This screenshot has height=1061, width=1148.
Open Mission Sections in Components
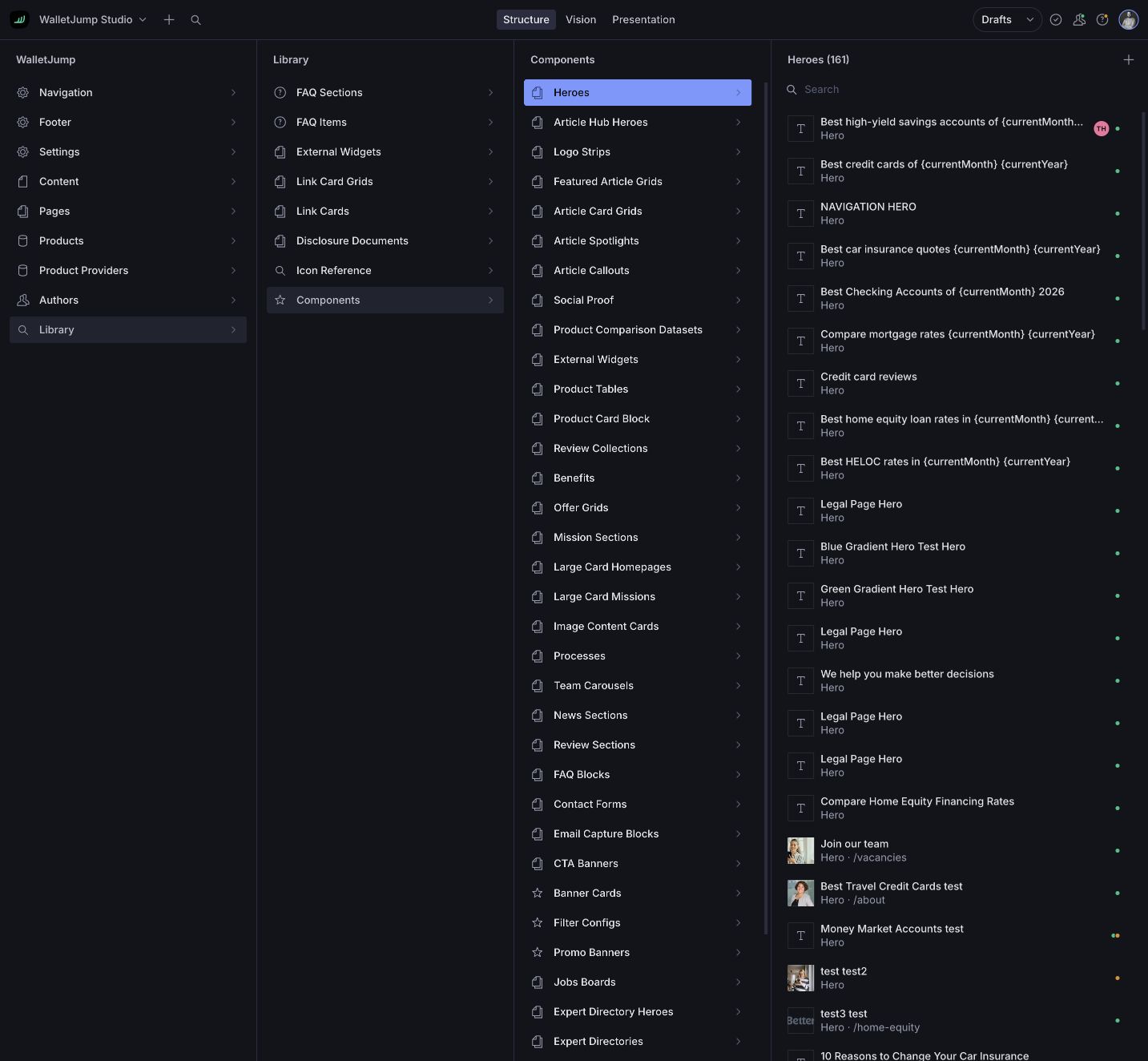click(638, 537)
